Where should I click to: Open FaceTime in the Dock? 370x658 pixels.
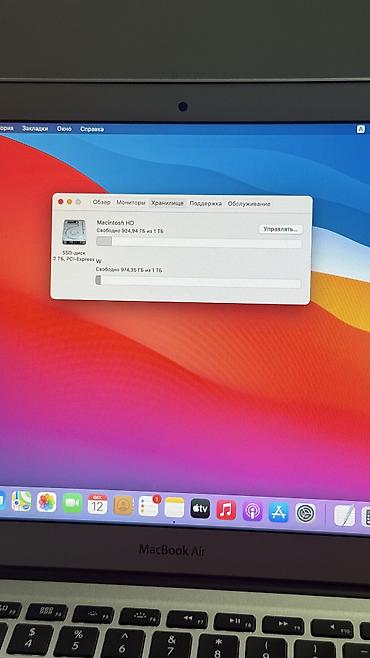tap(72, 503)
